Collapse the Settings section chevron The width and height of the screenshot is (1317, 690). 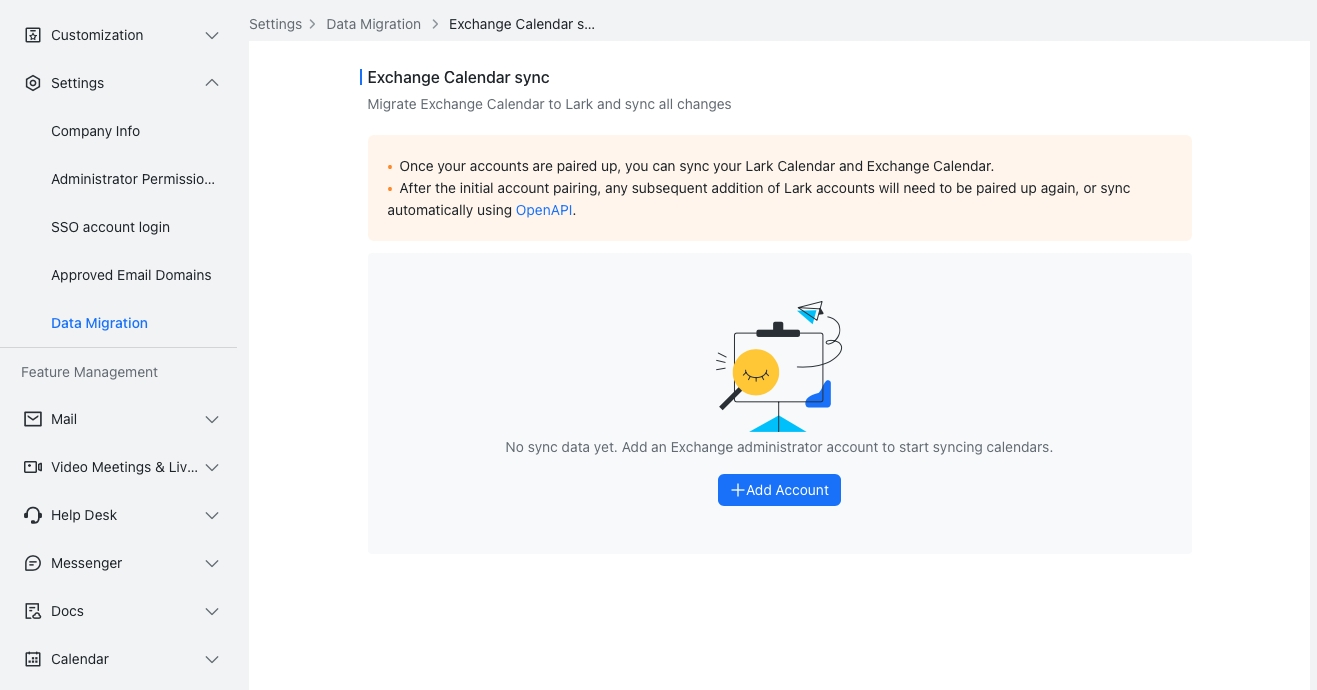[212, 83]
